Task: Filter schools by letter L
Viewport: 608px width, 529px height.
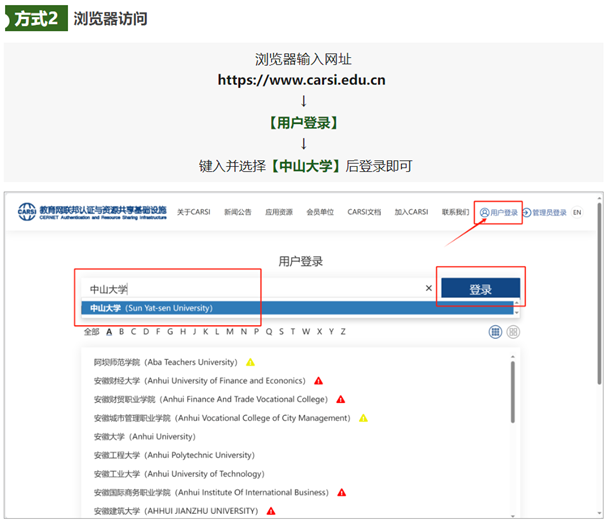Action: (217, 332)
